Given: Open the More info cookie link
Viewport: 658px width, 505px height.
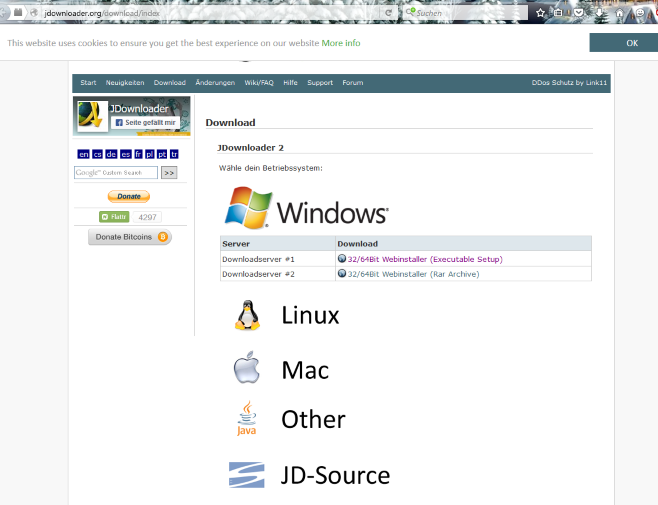Looking at the screenshot, I should 341,43.
